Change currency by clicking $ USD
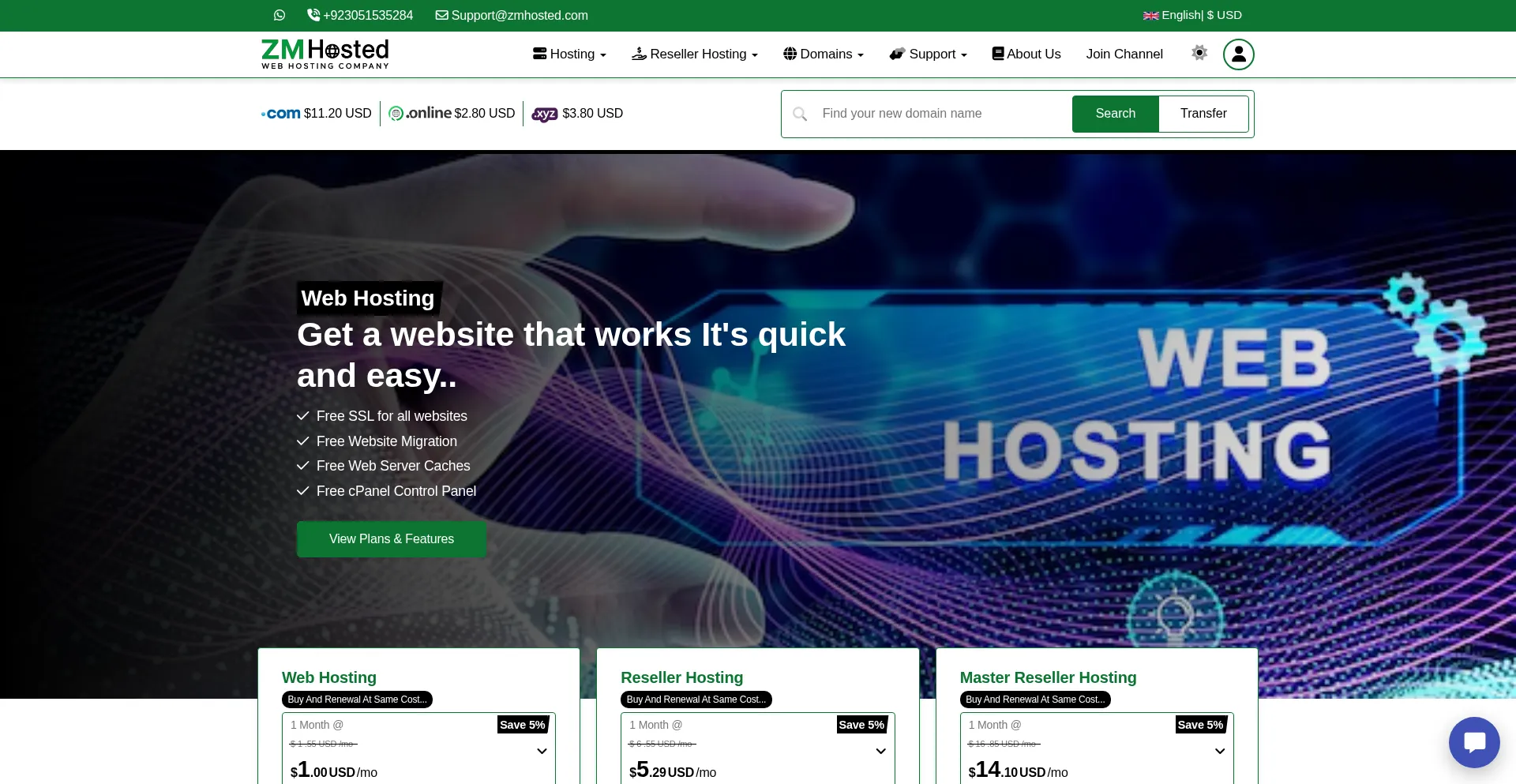Screen dimensions: 1516x784 [x=1225, y=15]
